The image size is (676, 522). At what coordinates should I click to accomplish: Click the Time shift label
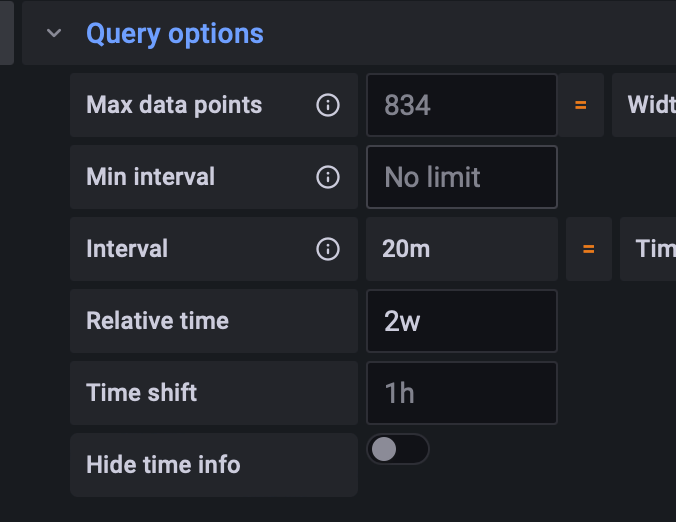[x=141, y=393]
